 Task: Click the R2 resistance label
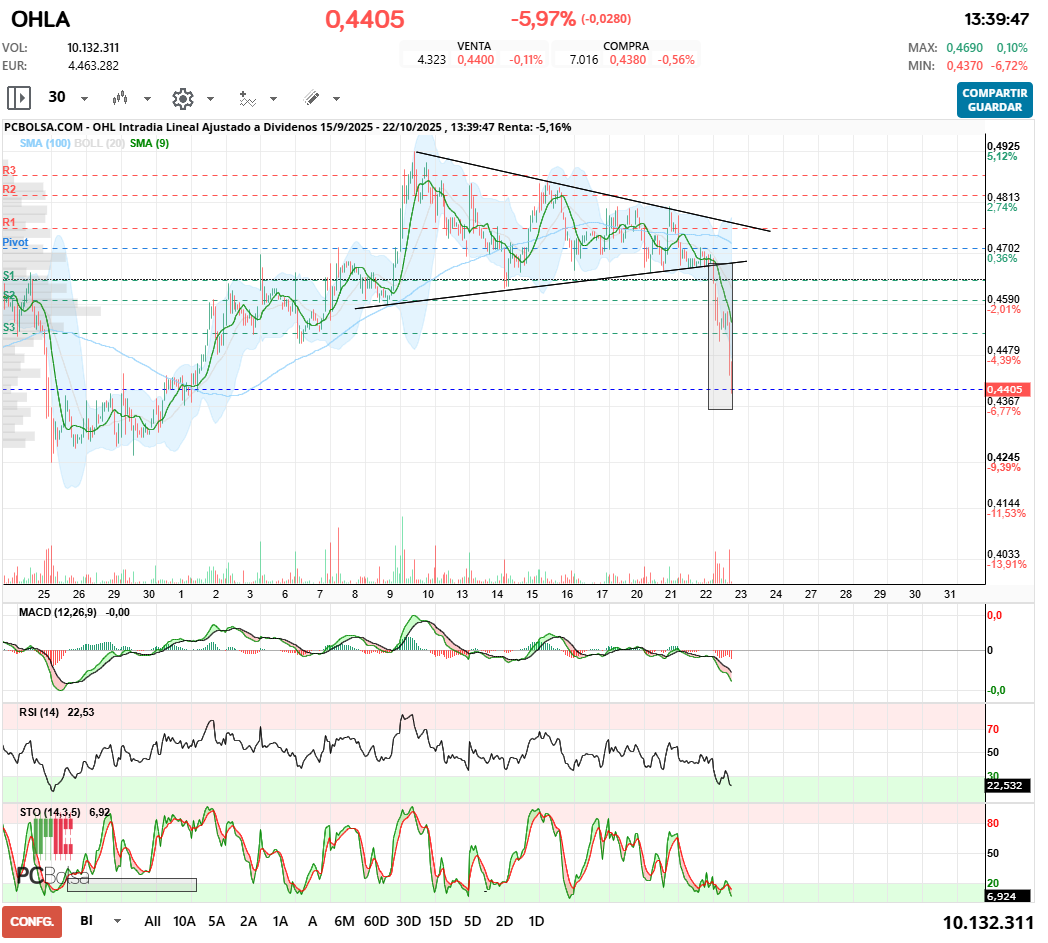[9, 190]
